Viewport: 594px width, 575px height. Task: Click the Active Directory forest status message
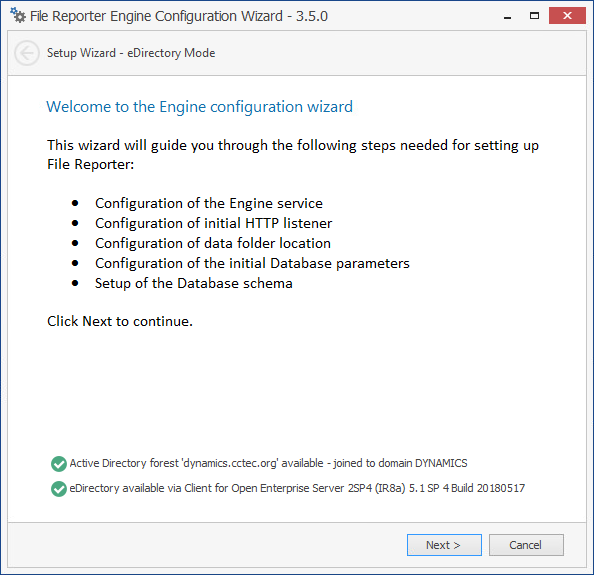click(268, 463)
